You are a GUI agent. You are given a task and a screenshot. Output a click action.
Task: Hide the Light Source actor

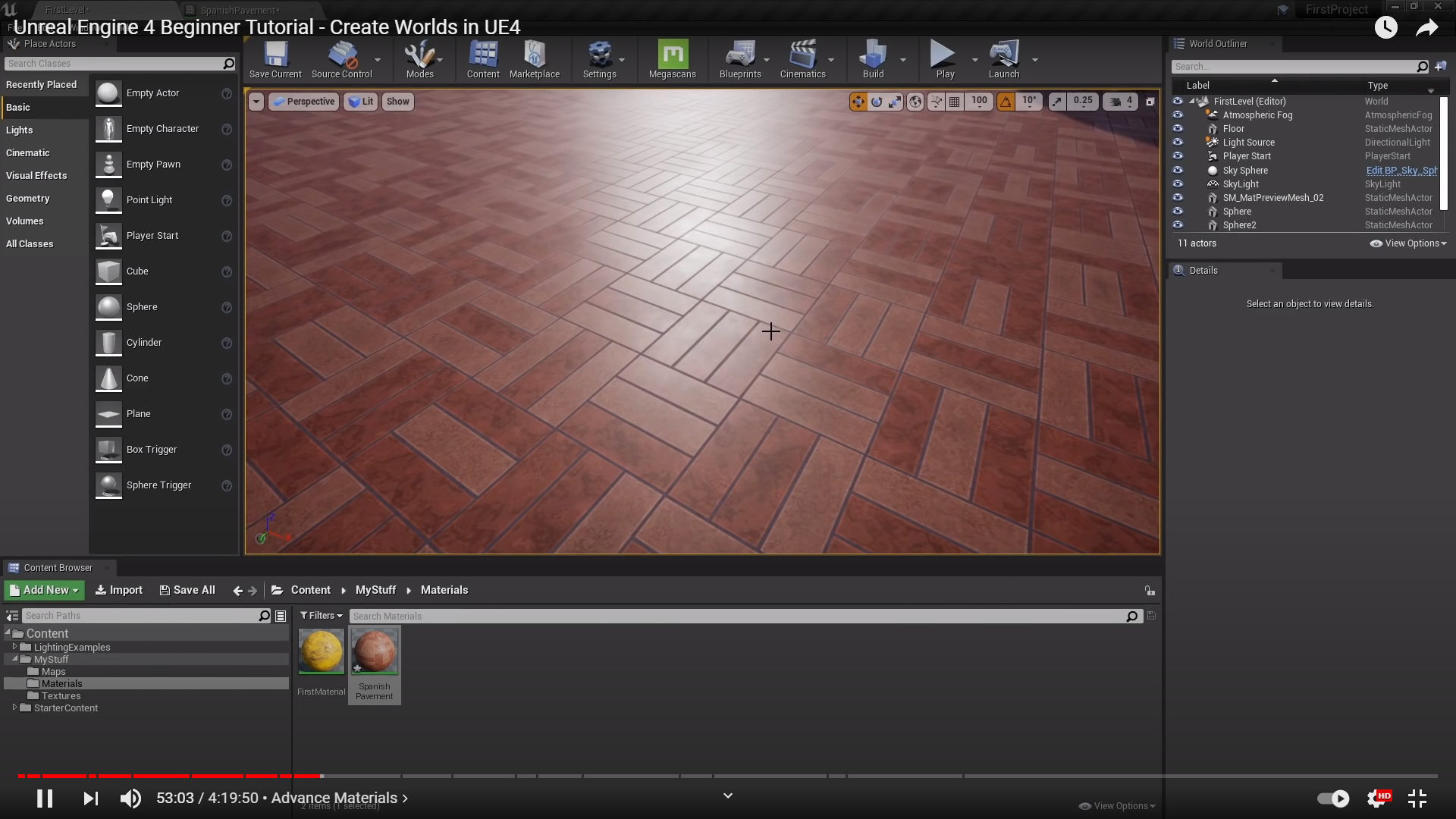pyautogui.click(x=1178, y=143)
